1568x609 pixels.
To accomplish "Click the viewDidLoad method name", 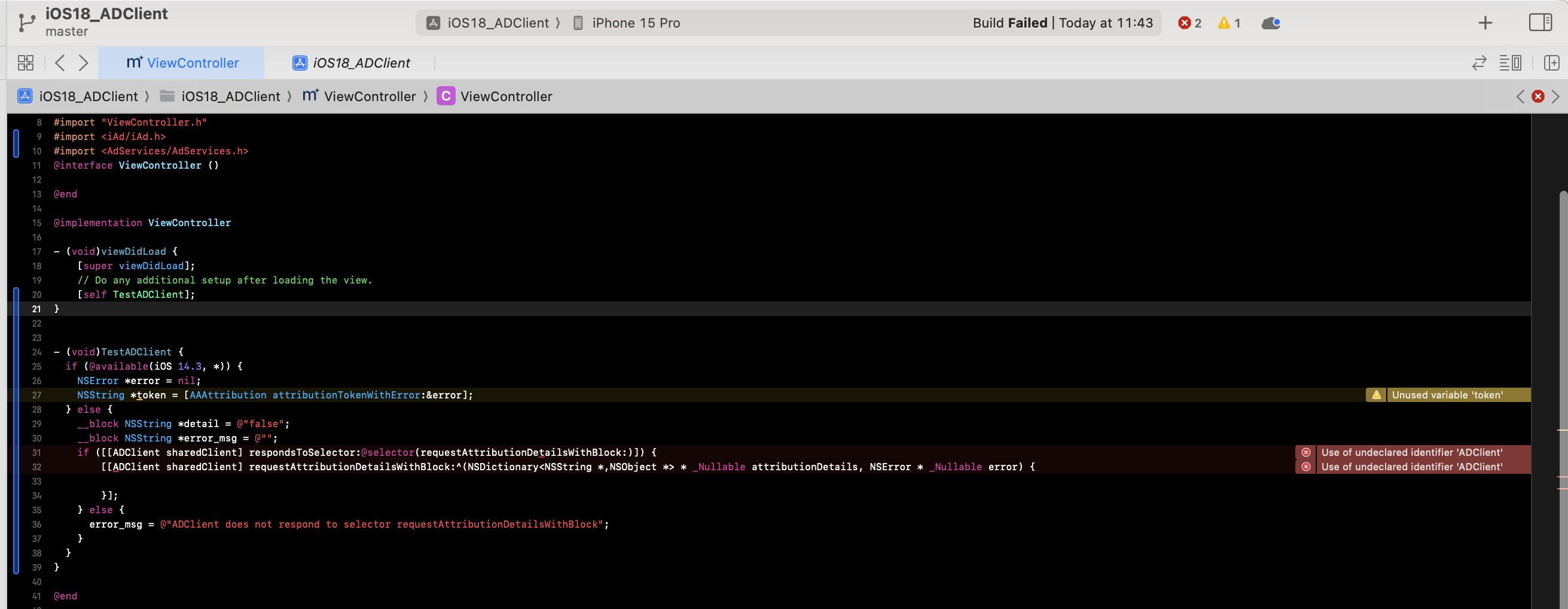I will [x=133, y=251].
